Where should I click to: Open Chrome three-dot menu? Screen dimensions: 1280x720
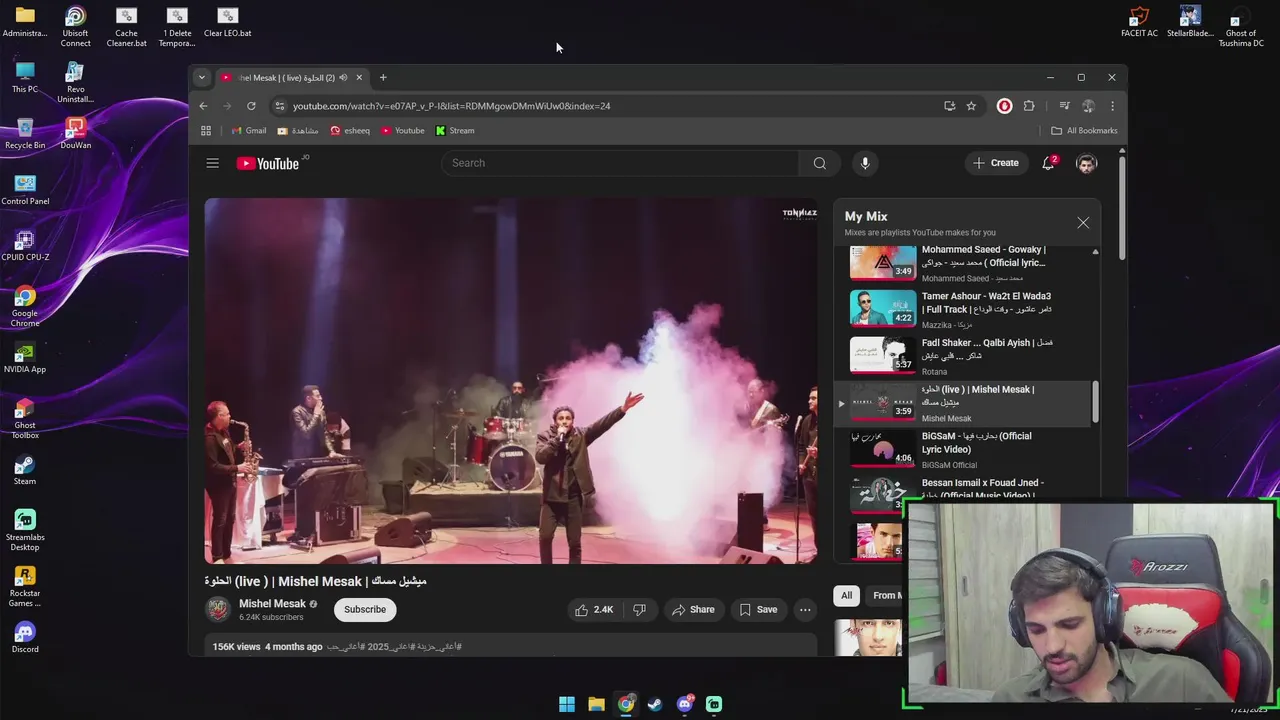pos(1112,106)
